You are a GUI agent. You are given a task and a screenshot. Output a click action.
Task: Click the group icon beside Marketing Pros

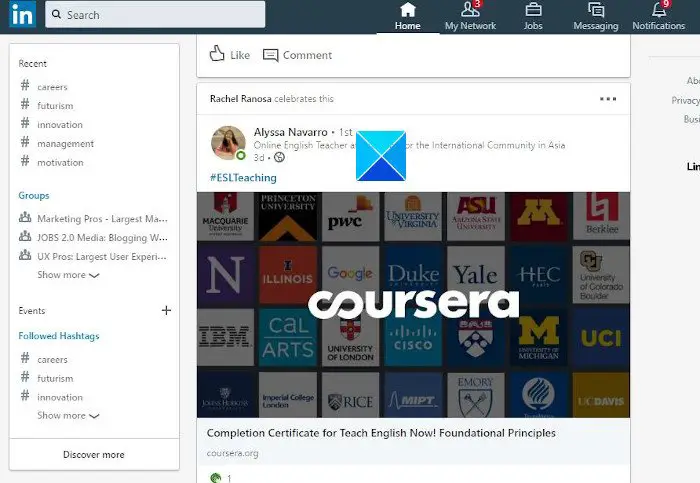pyautogui.click(x=25, y=217)
